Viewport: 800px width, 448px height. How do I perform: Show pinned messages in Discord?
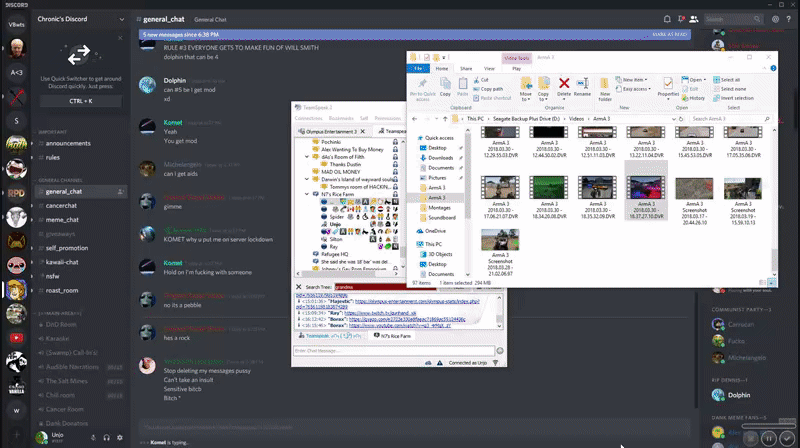click(x=681, y=19)
